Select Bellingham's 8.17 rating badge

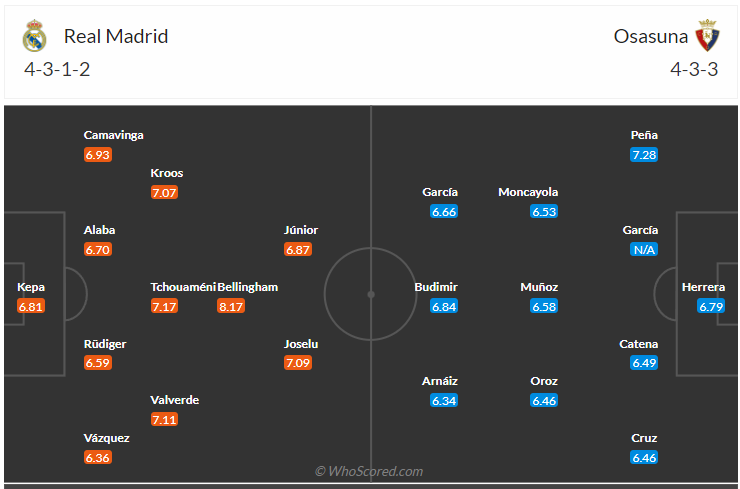(231, 306)
